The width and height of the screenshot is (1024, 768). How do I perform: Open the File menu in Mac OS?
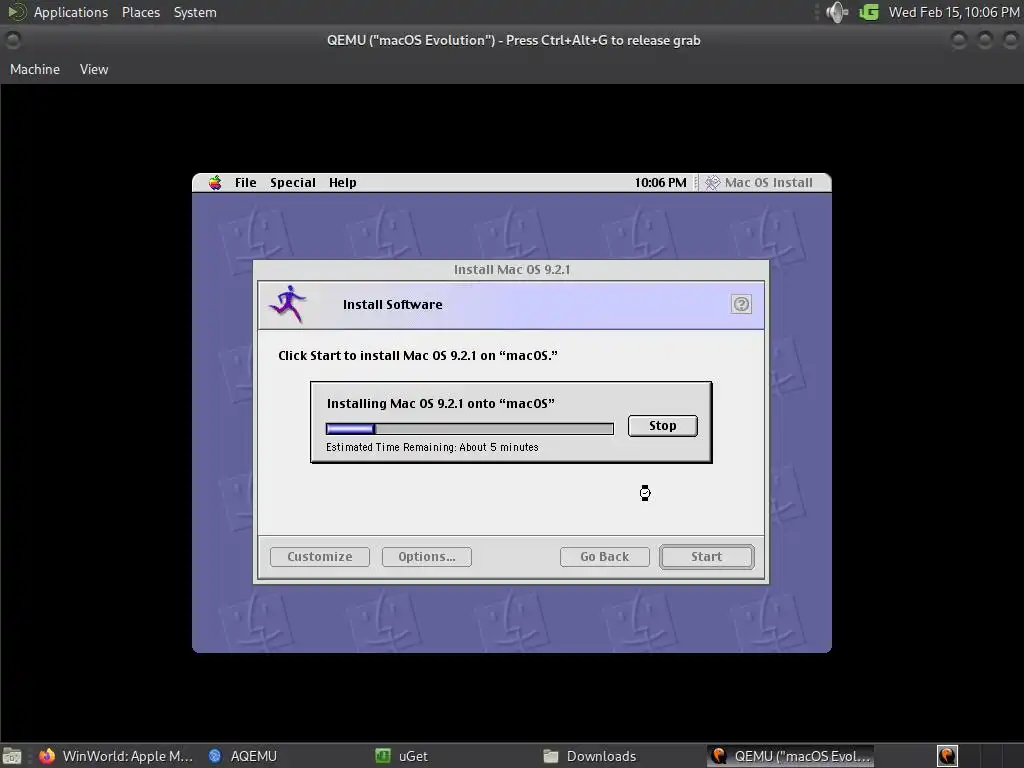246,183
